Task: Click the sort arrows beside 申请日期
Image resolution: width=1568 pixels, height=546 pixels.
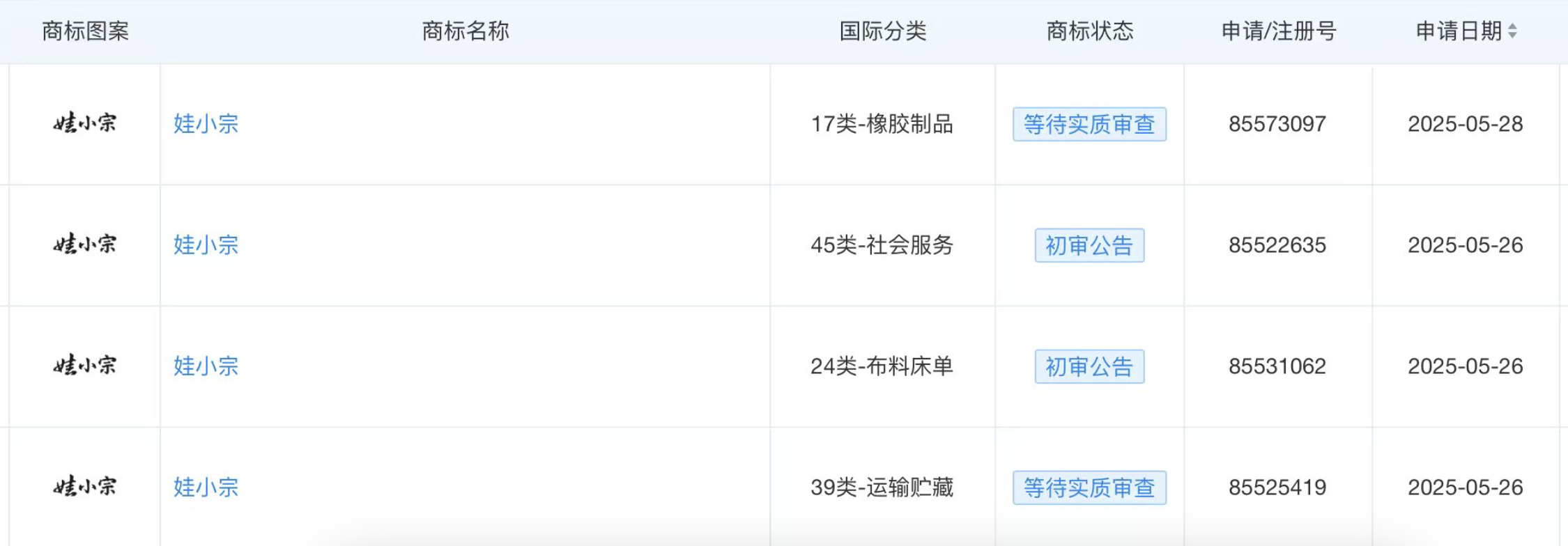Action: click(1512, 31)
